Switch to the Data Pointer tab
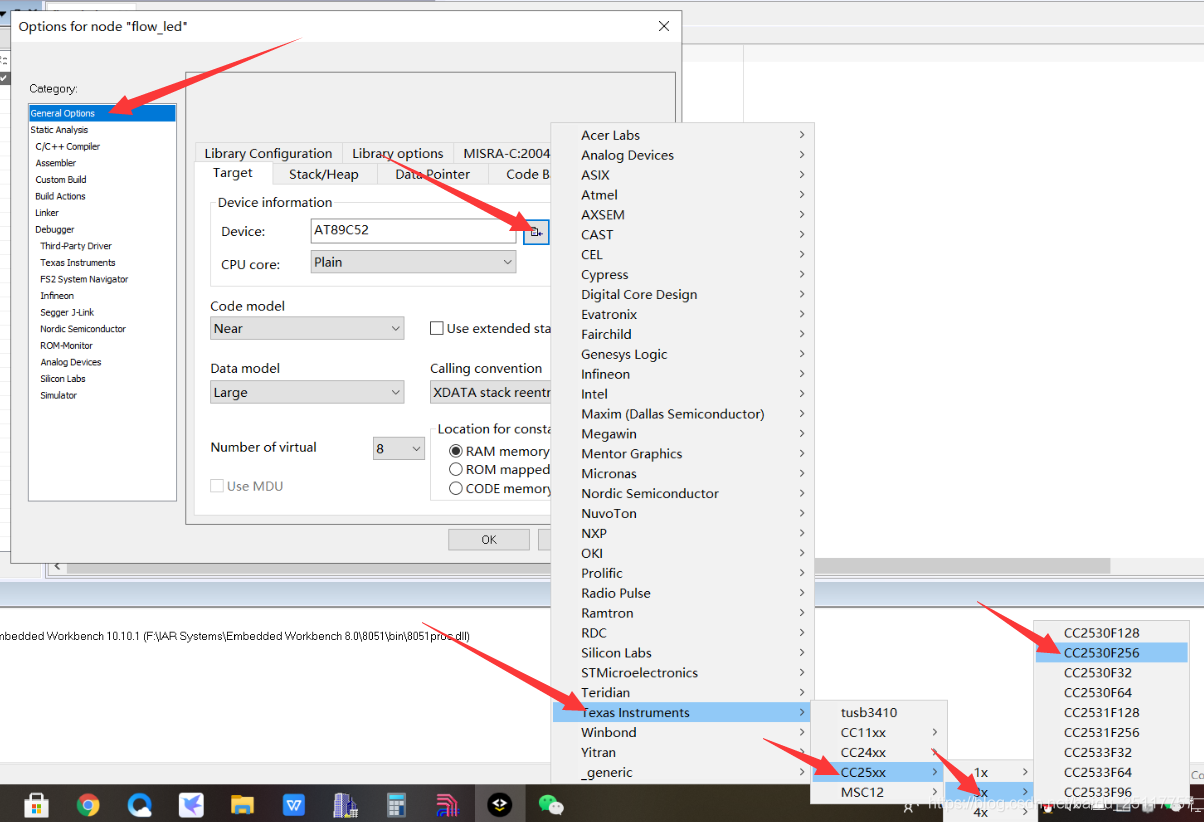 pos(432,174)
